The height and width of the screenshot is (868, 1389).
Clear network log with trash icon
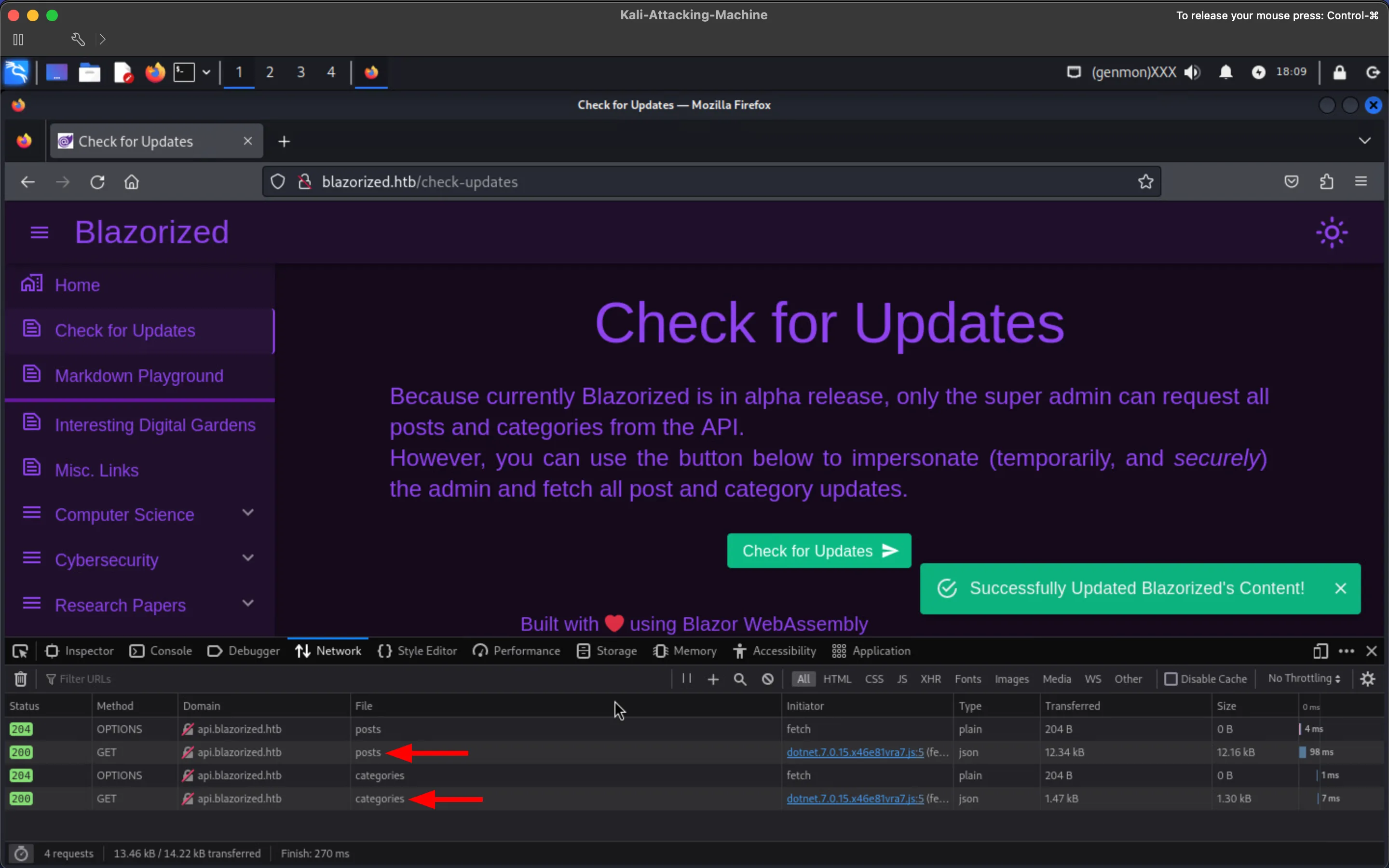[x=21, y=679]
